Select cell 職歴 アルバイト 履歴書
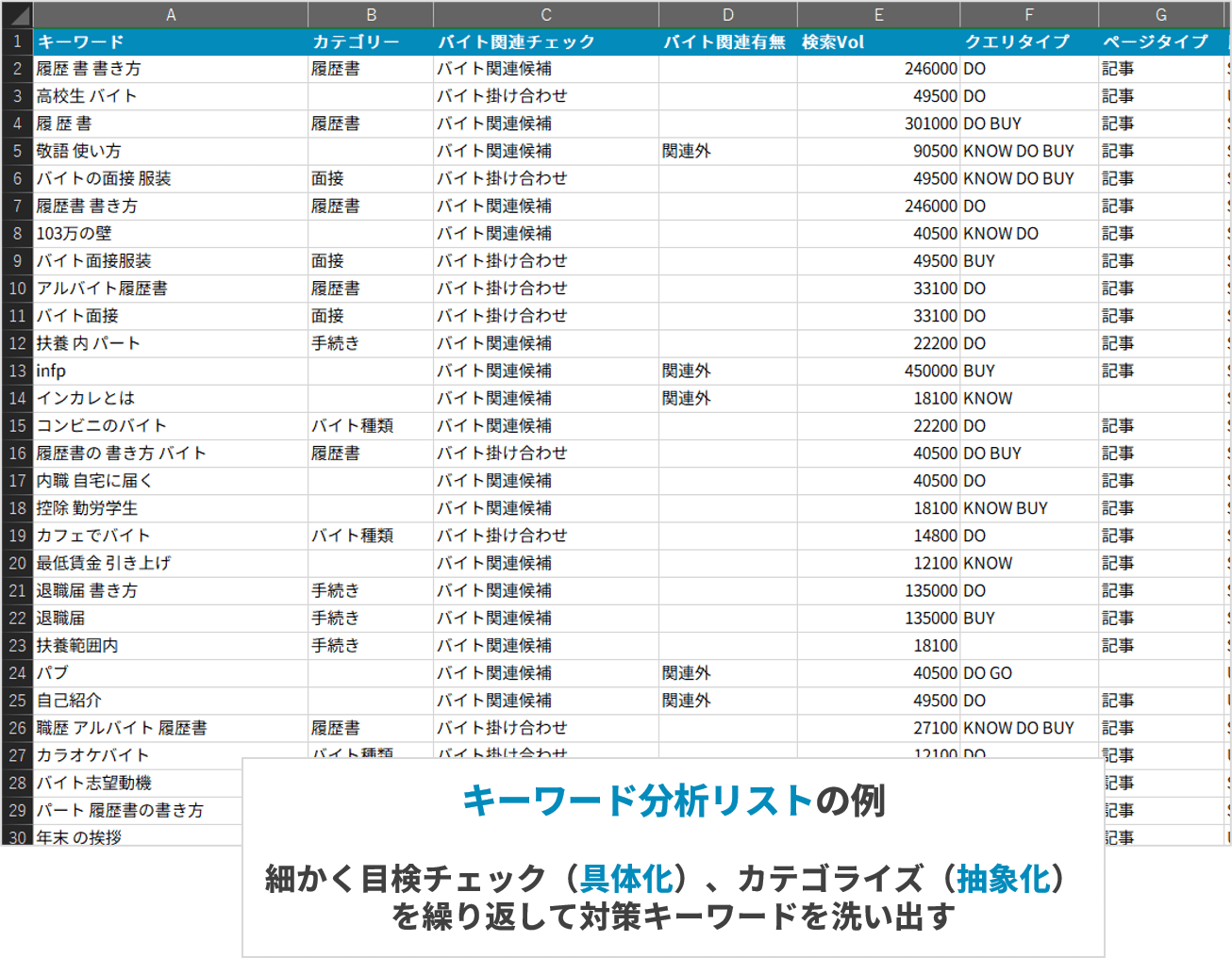The width and height of the screenshot is (1232, 958). click(171, 728)
